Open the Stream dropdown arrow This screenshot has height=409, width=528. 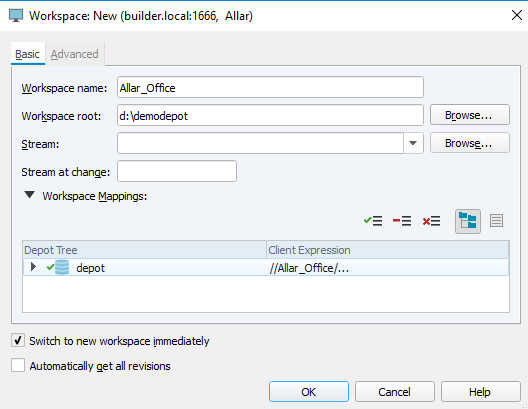tap(413, 143)
